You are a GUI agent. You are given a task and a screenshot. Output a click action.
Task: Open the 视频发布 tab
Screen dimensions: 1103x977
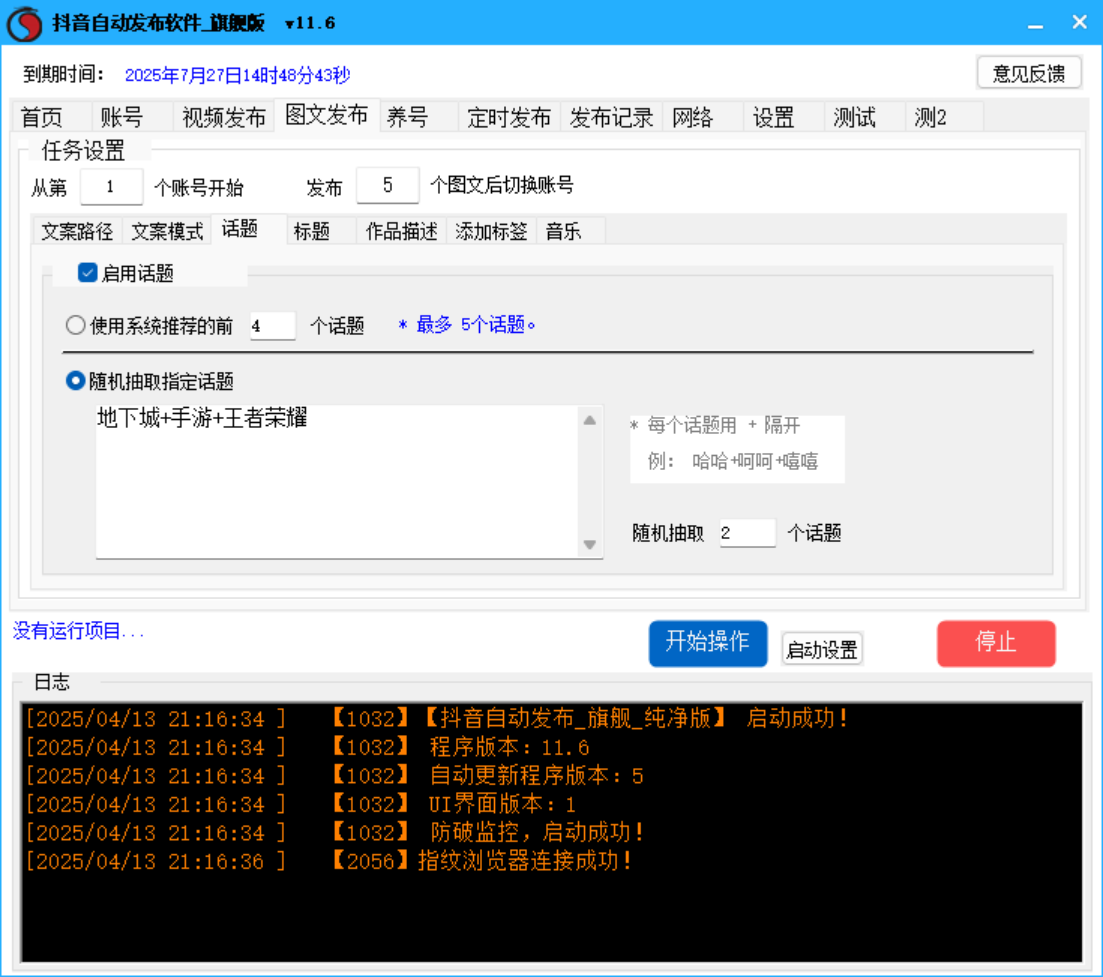[224, 117]
